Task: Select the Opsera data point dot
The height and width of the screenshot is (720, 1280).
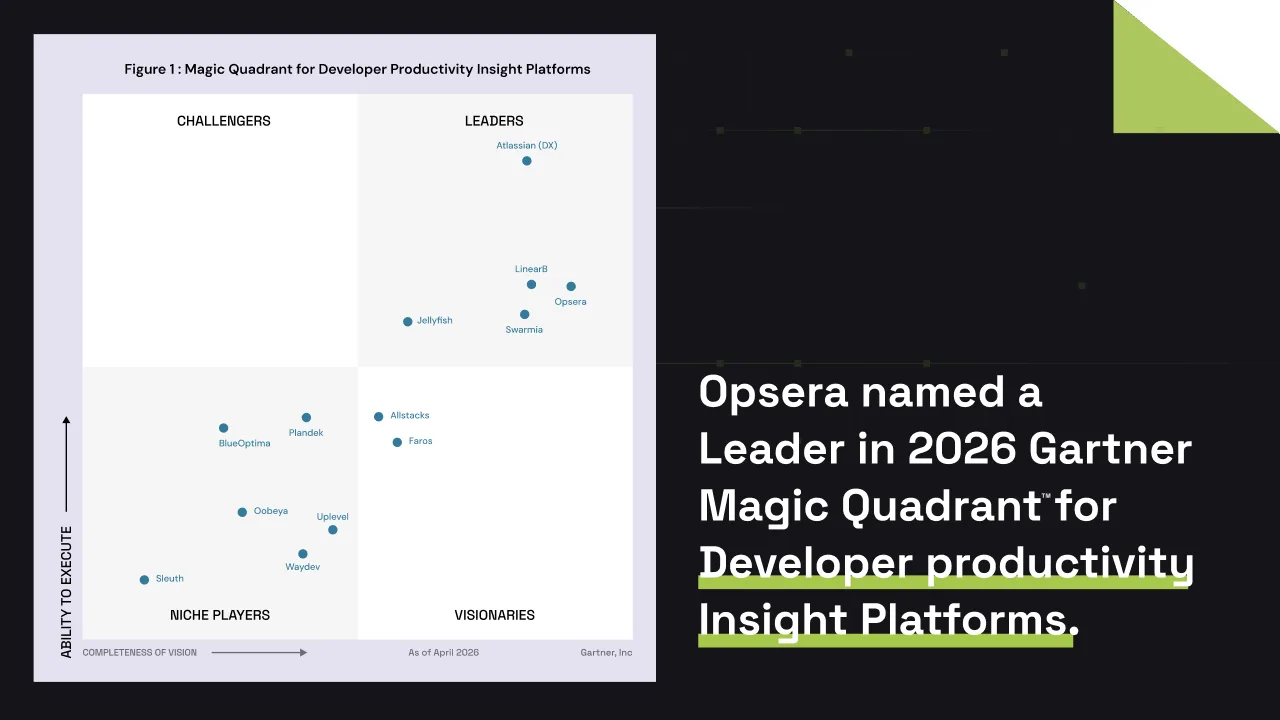Action: [571, 287]
